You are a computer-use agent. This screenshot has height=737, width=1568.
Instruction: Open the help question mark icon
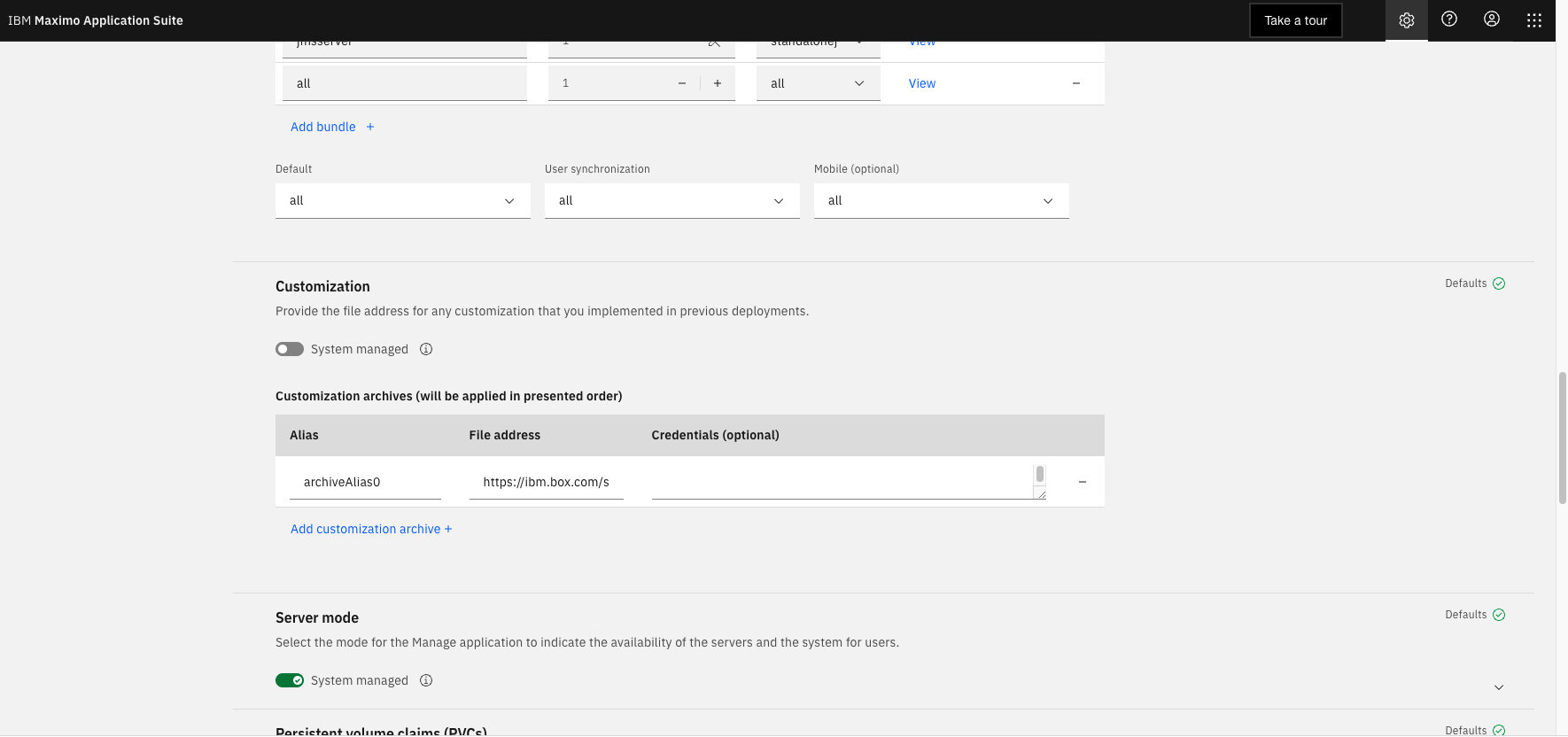(1449, 19)
